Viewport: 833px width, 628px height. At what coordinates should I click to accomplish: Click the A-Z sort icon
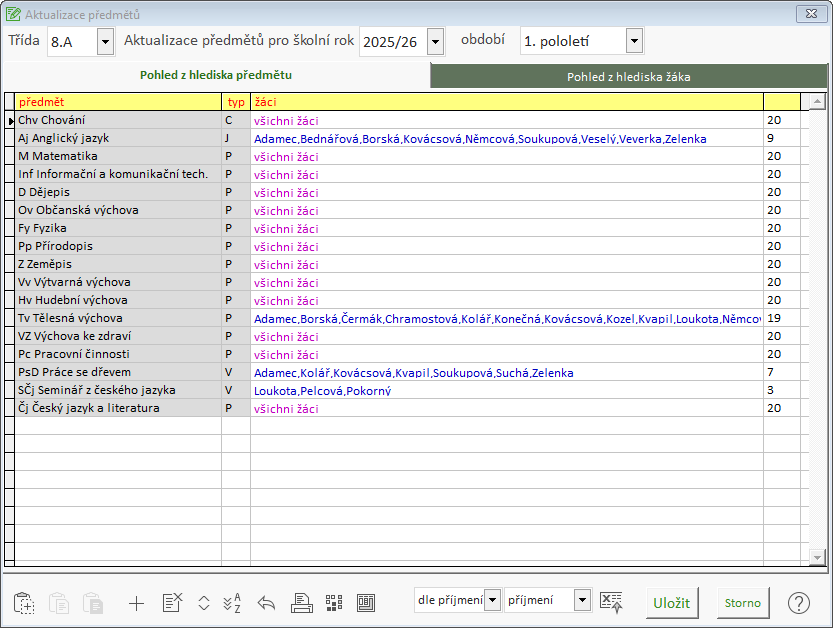tap(234, 603)
